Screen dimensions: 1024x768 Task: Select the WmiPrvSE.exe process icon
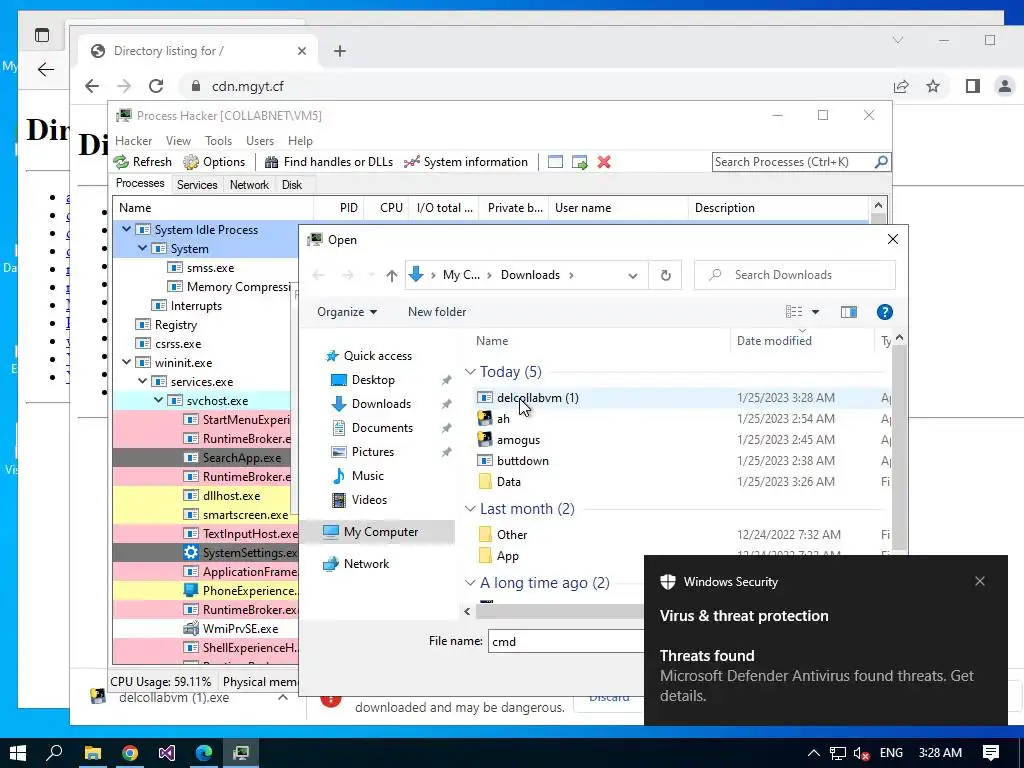[x=191, y=628]
